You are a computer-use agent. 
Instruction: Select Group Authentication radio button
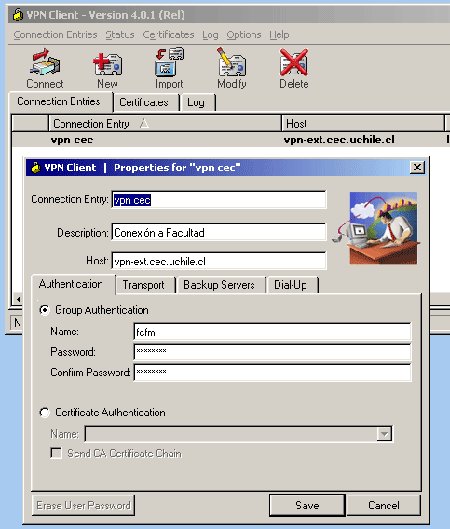tap(45, 310)
